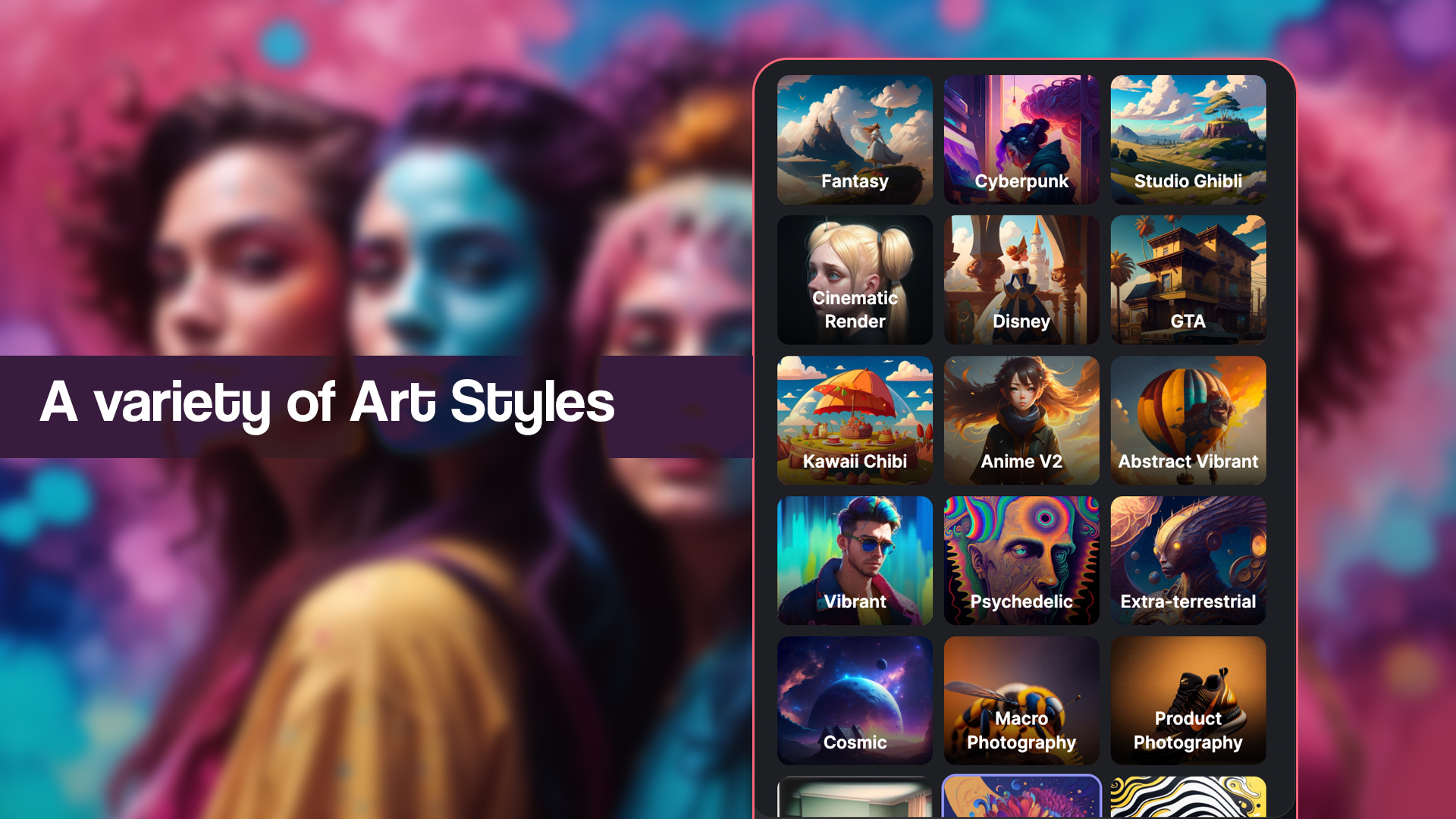
Task: Select the Extra-terrestrial style
Action: [1189, 560]
